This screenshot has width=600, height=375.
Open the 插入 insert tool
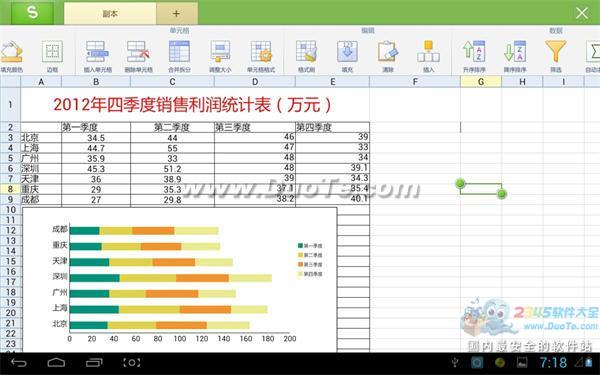(429, 56)
